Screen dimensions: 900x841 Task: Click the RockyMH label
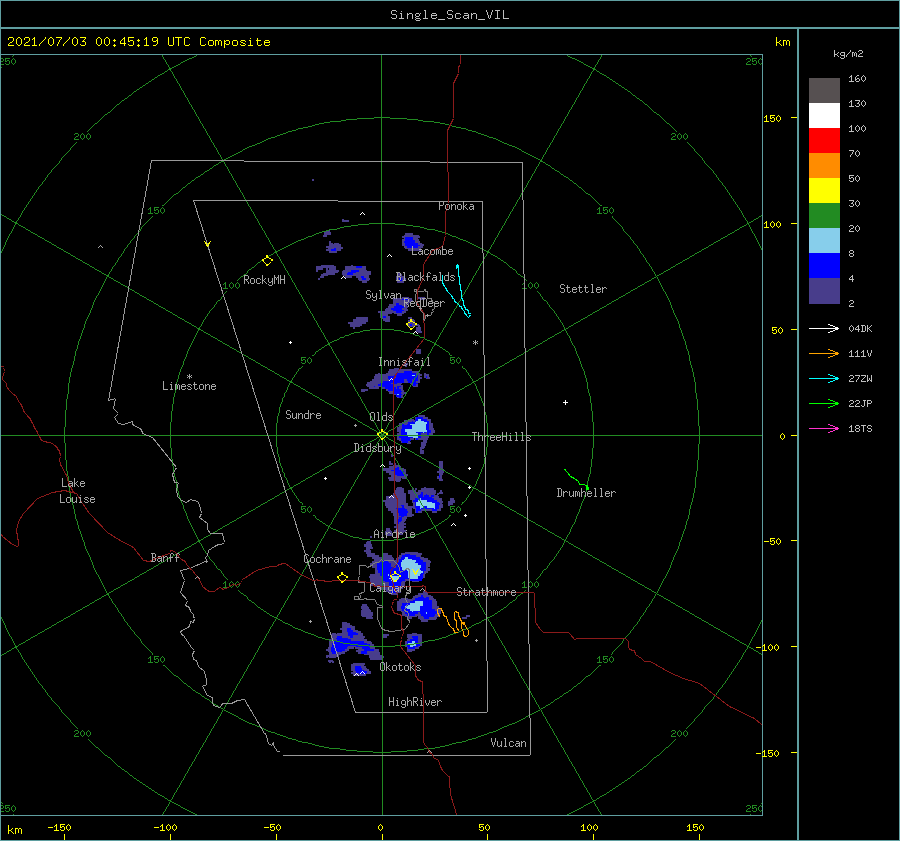[x=264, y=280]
